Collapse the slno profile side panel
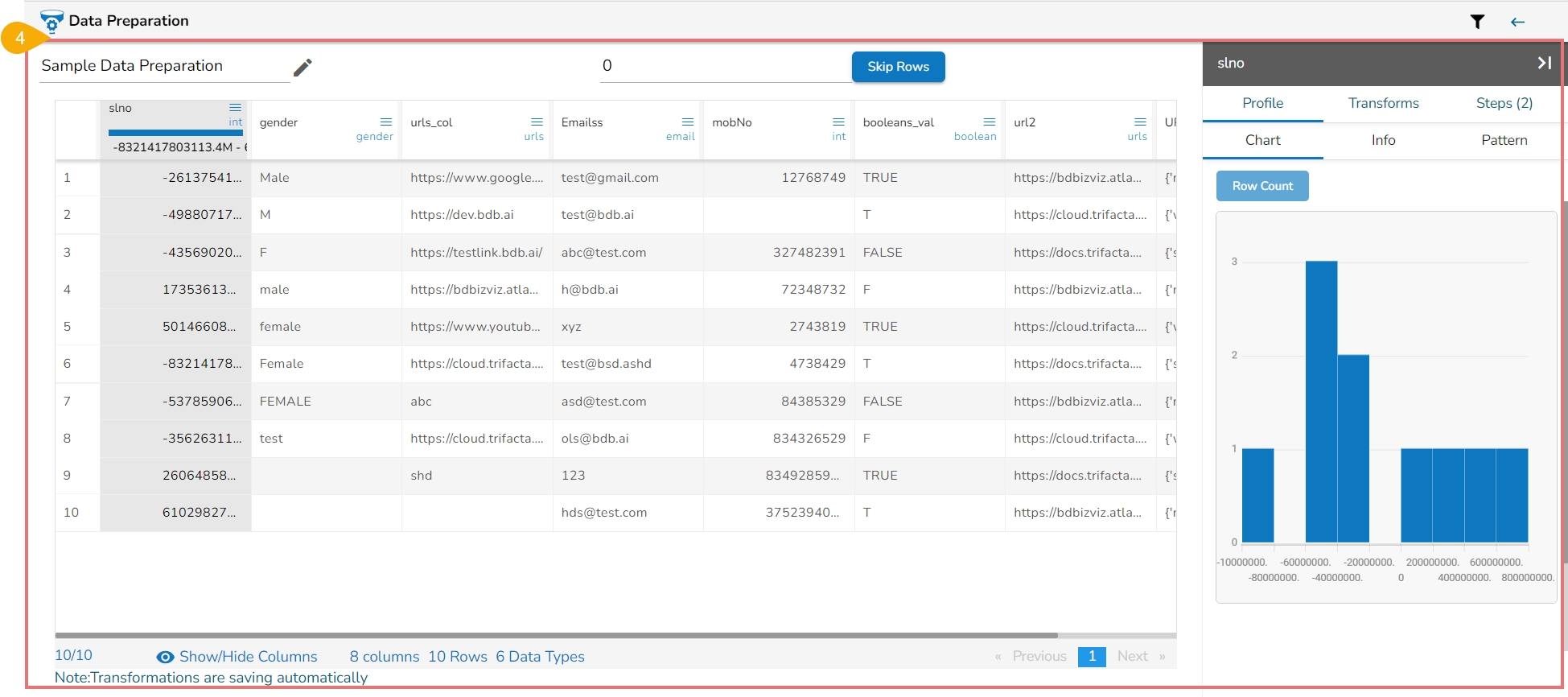 [1544, 63]
